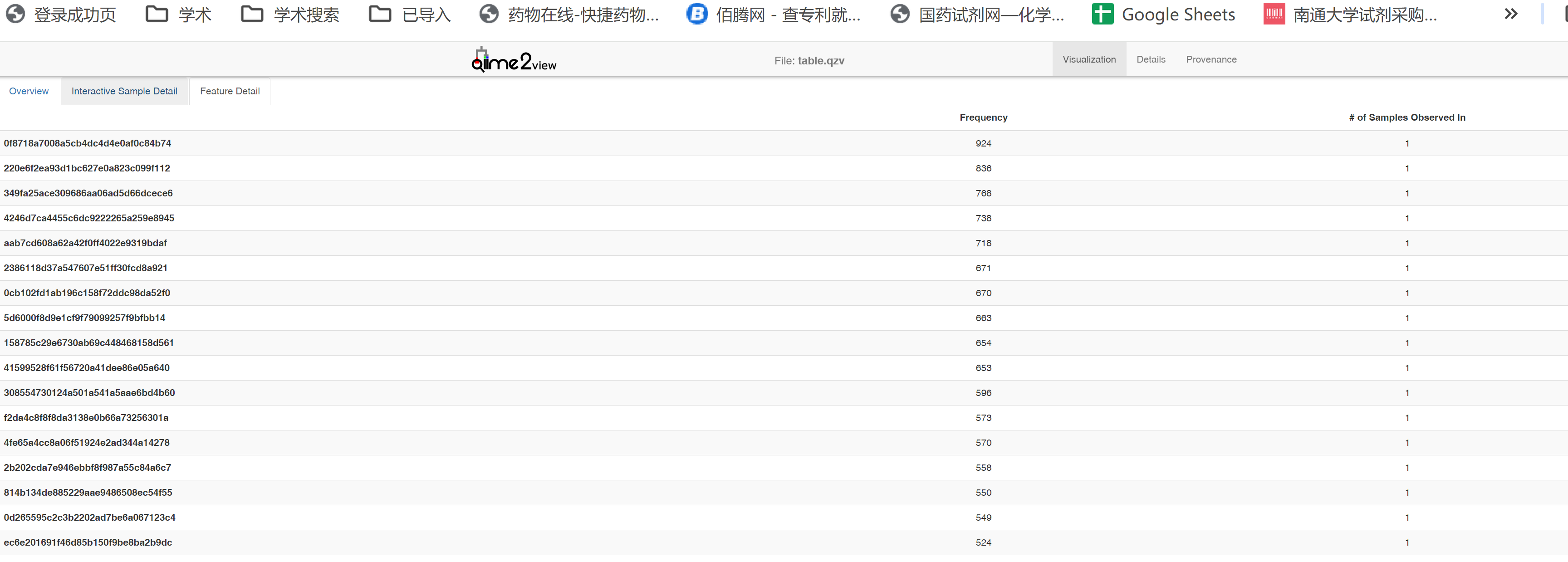Open the Details view

click(x=1151, y=59)
